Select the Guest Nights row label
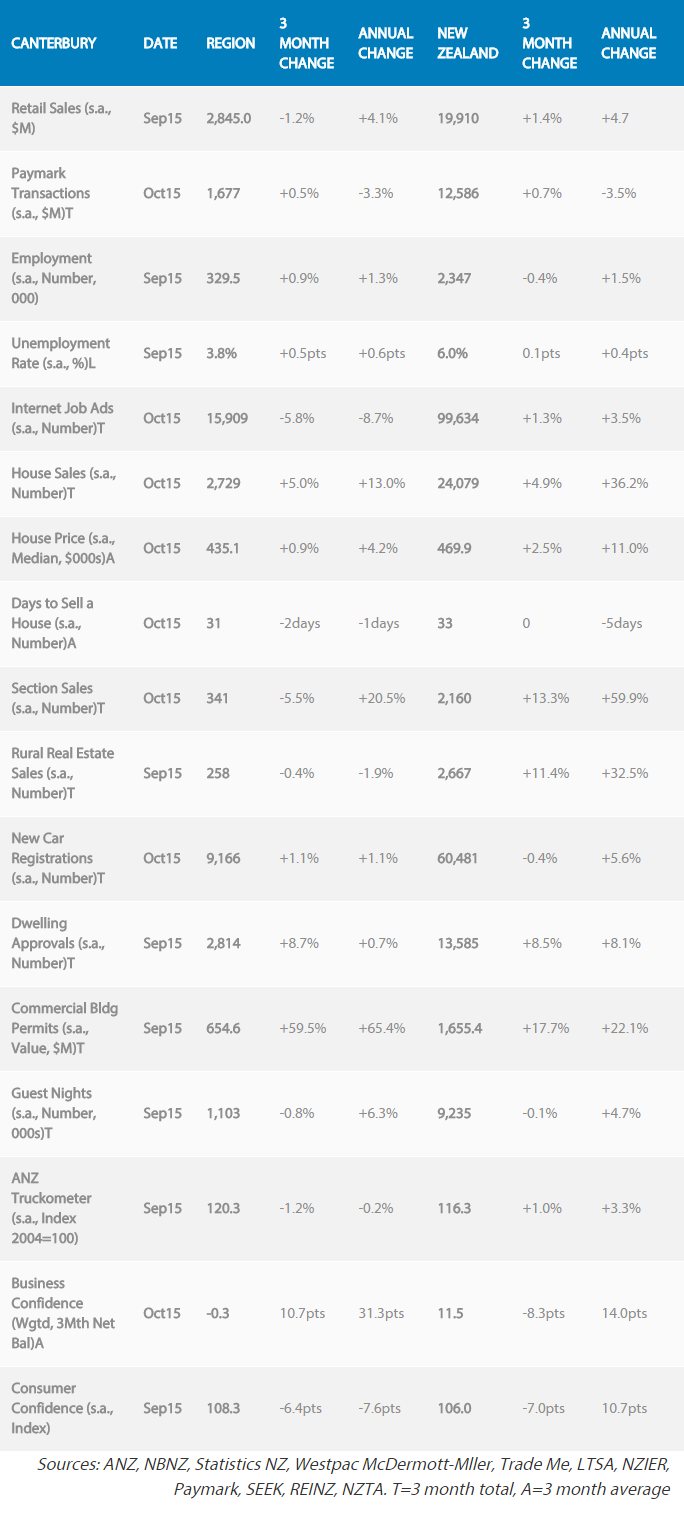Screen dimensions: 684x1514 (x=53, y=1113)
